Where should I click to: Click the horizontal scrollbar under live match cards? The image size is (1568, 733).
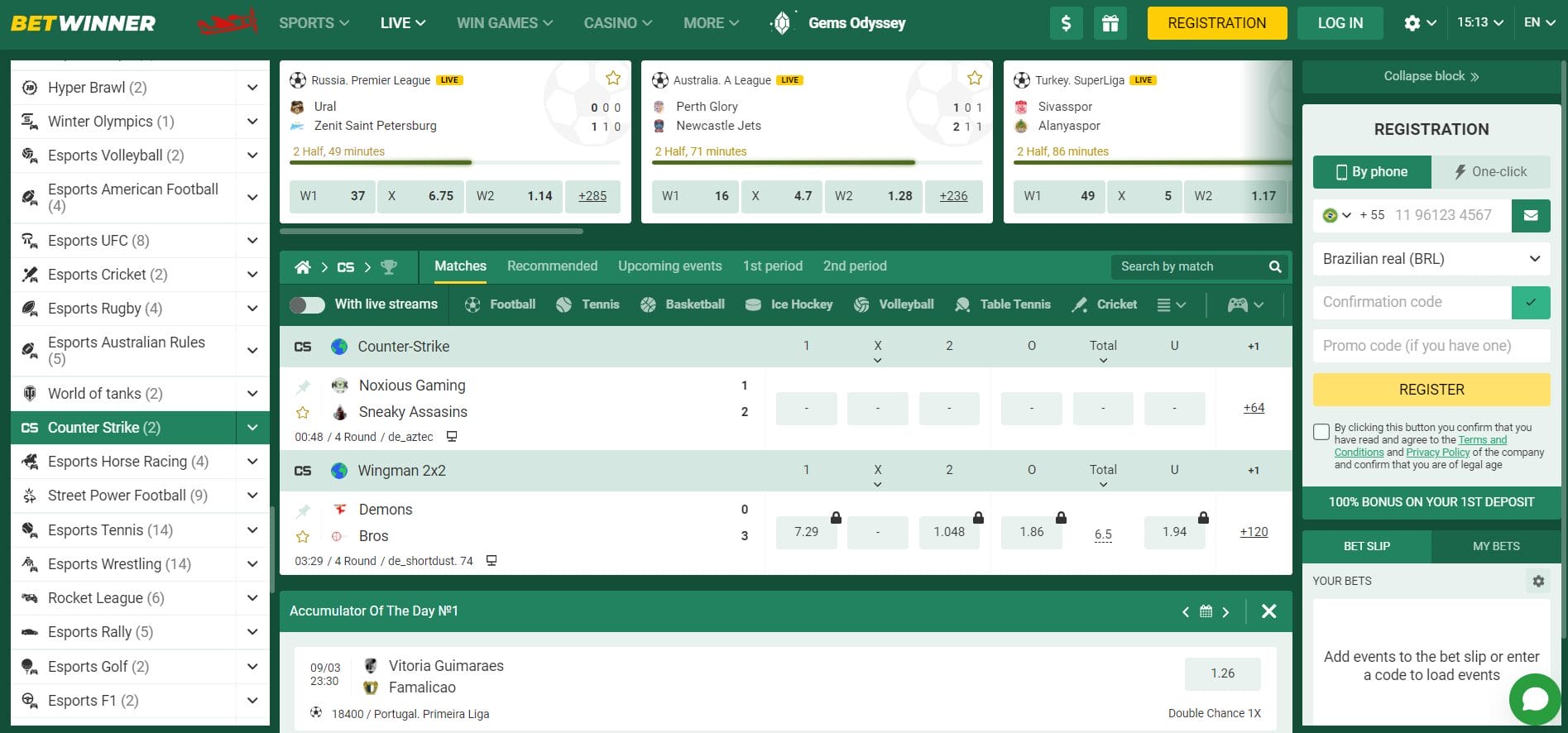point(431,232)
